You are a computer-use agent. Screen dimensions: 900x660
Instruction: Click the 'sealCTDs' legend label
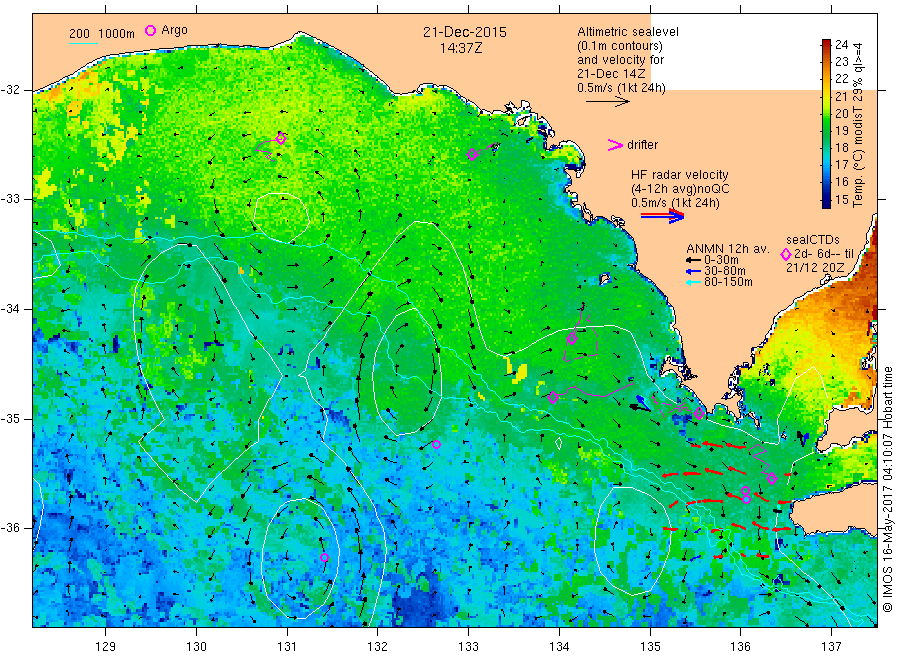pyautogui.click(x=813, y=240)
